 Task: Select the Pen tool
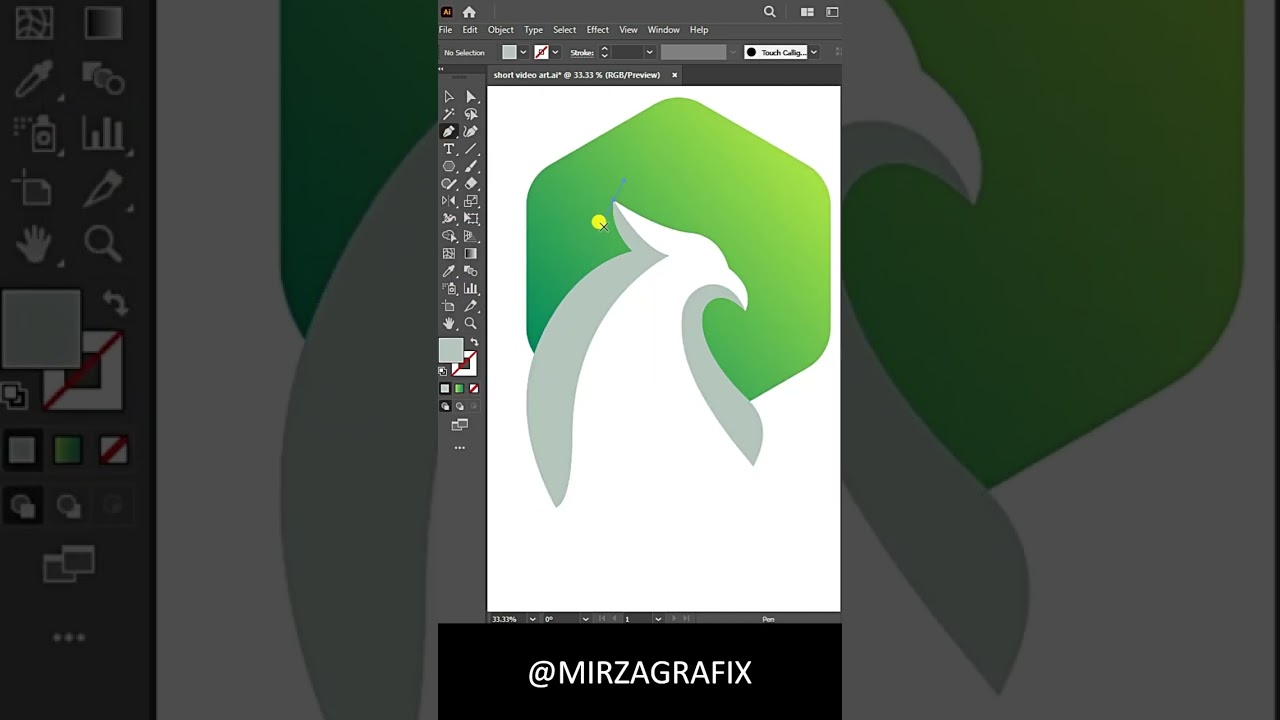click(x=449, y=132)
